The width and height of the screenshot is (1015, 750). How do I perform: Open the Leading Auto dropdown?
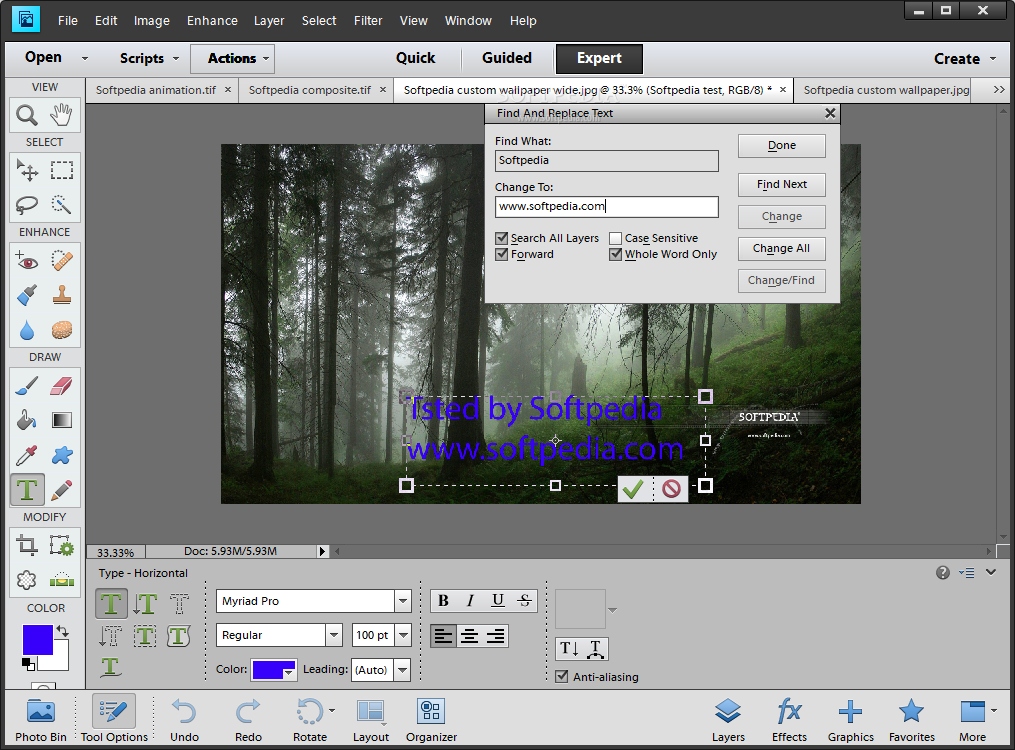pos(403,670)
